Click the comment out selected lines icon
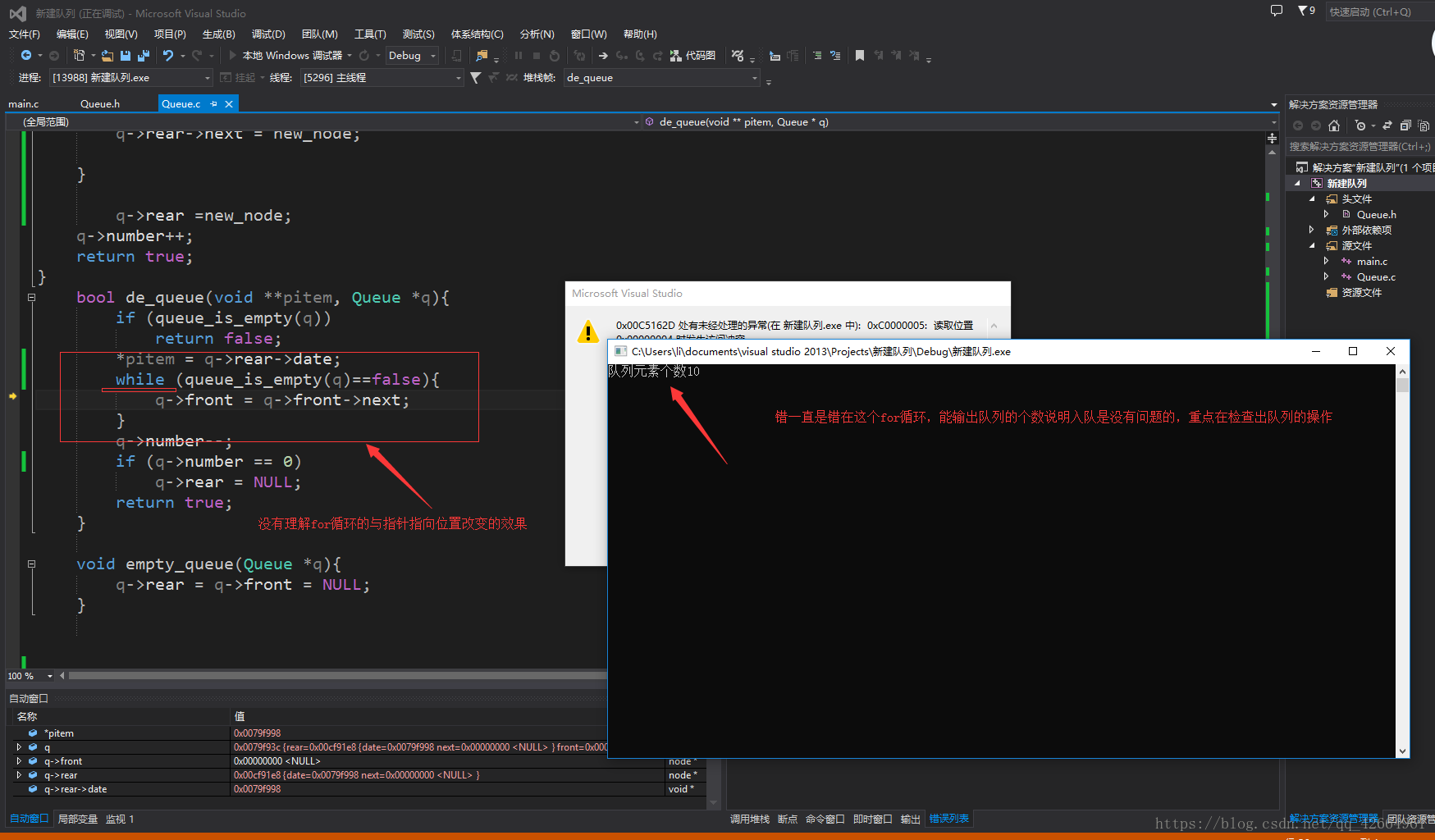Viewport: 1435px width, 840px height. tap(817, 55)
